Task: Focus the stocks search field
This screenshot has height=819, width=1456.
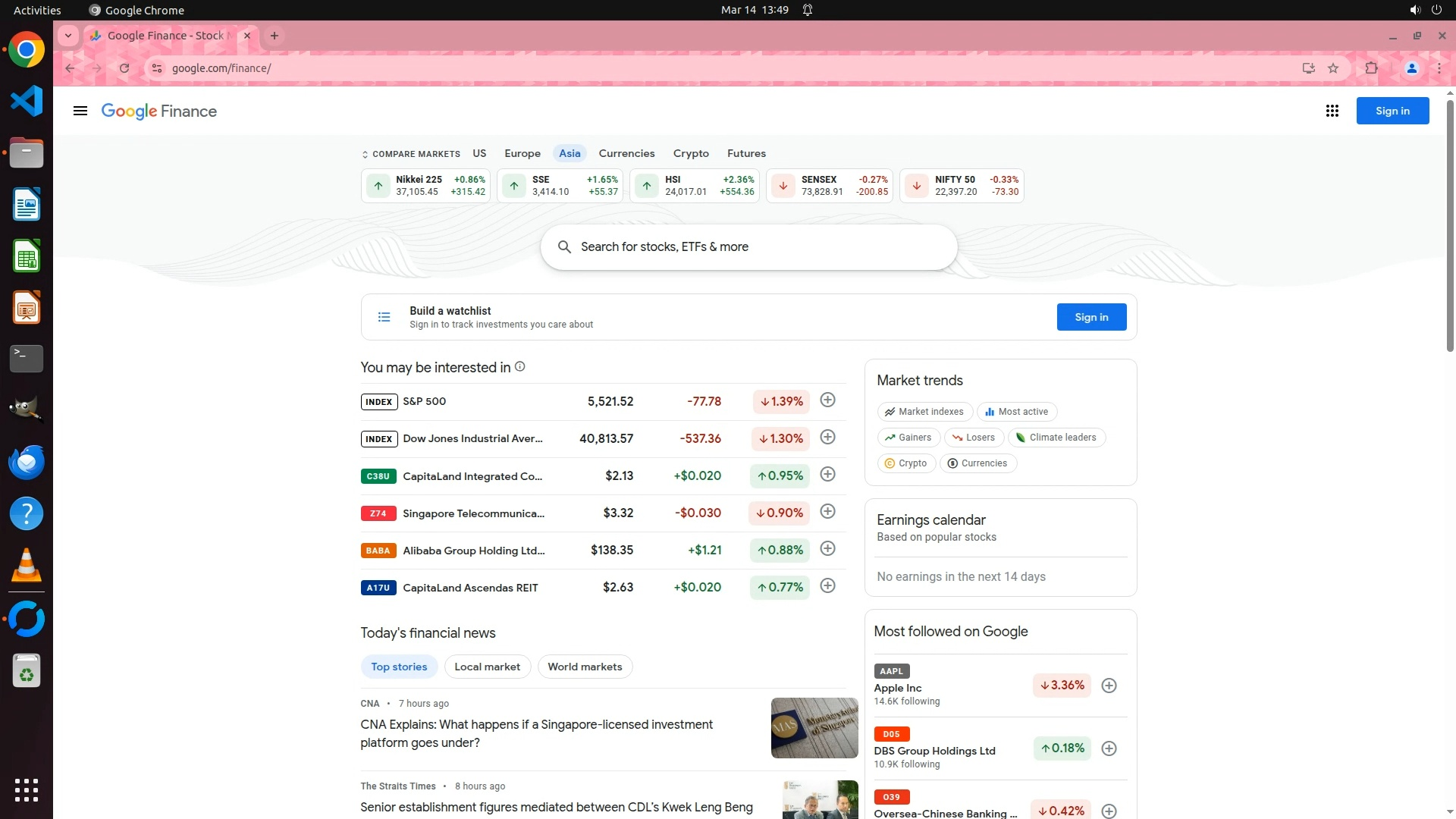Action: pyautogui.click(x=758, y=247)
